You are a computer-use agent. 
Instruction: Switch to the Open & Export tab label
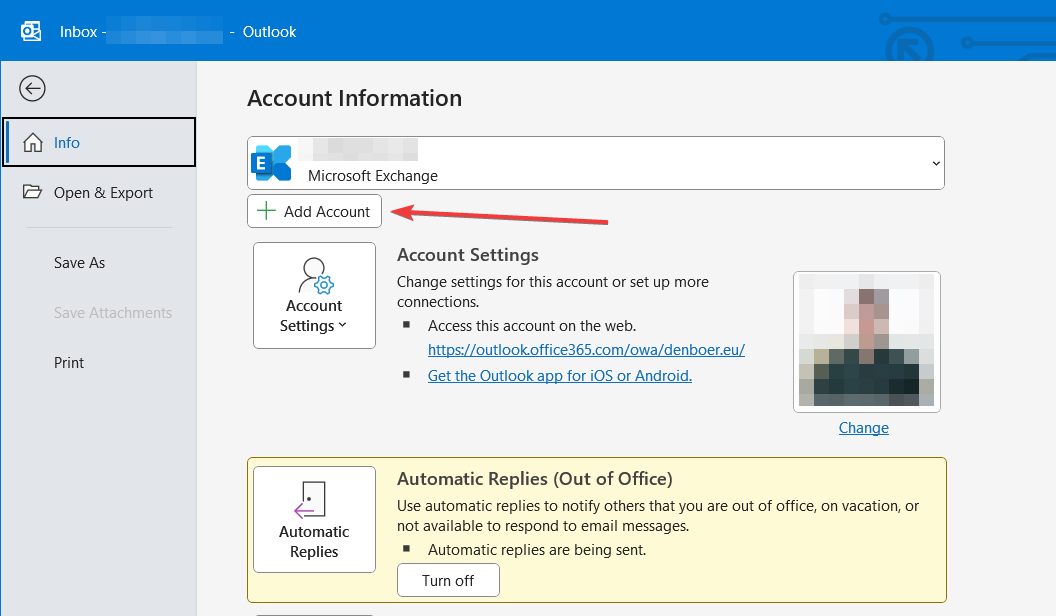point(103,193)
